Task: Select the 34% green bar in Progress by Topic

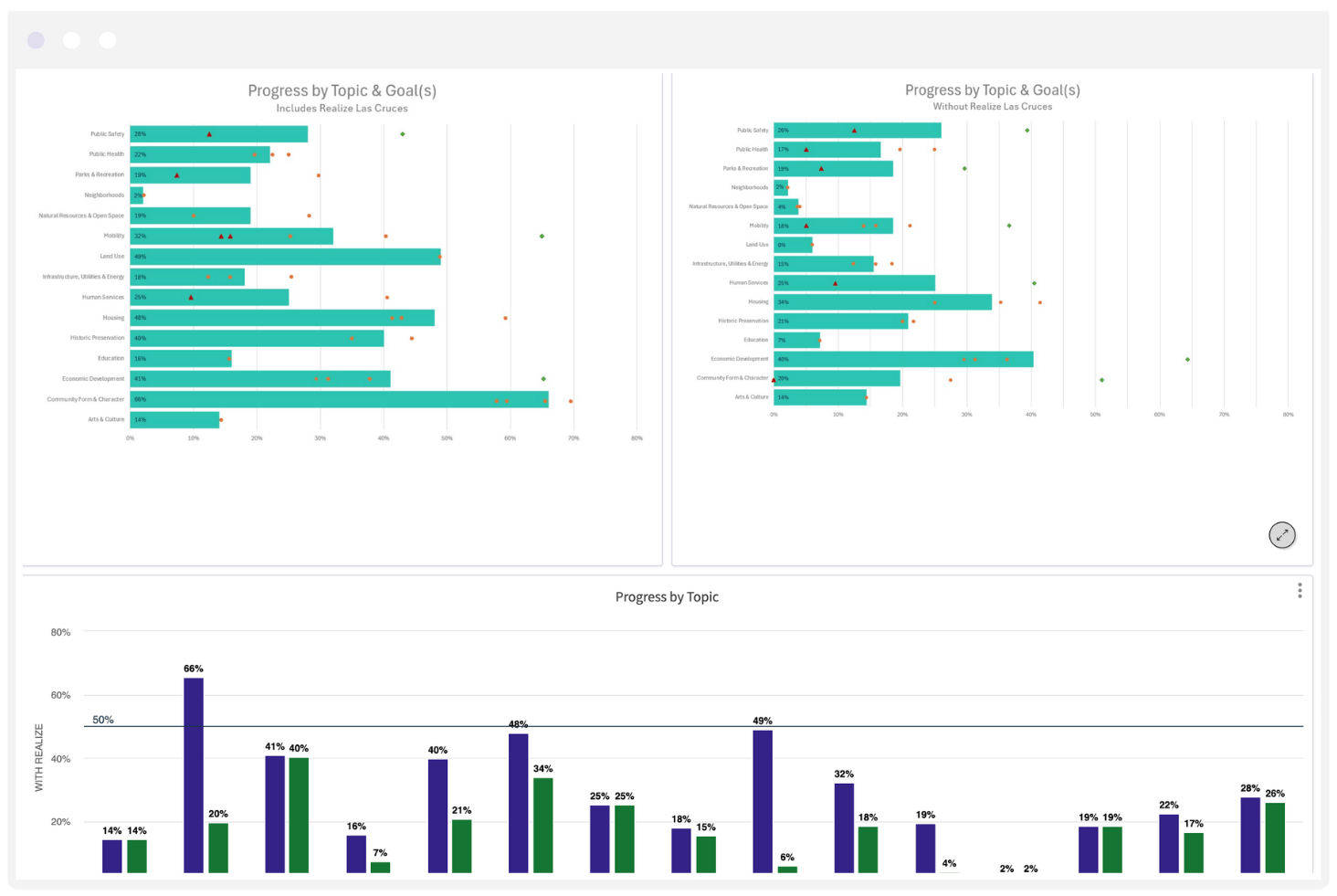Action: click(543, 826)
